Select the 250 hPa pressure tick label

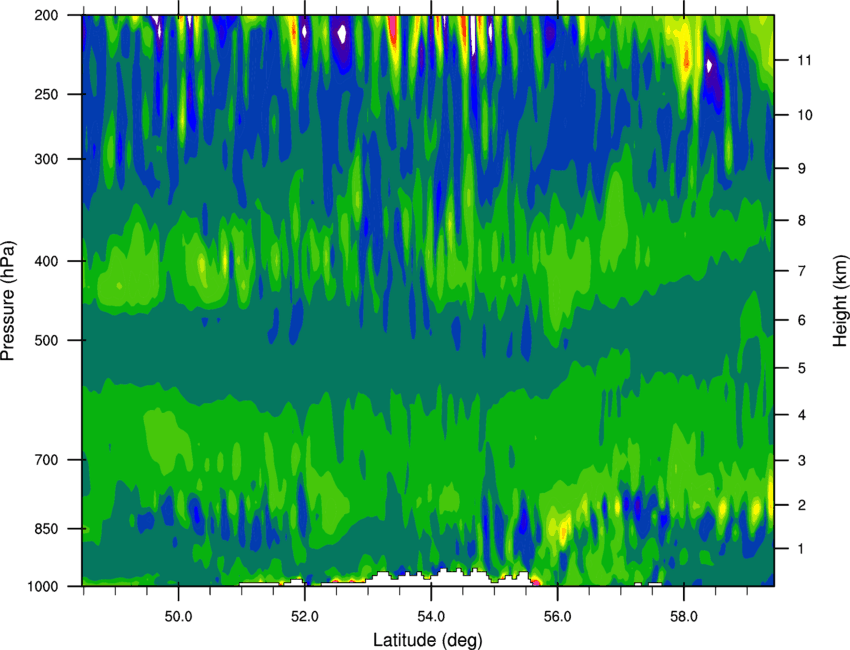[x=47, y=94]
